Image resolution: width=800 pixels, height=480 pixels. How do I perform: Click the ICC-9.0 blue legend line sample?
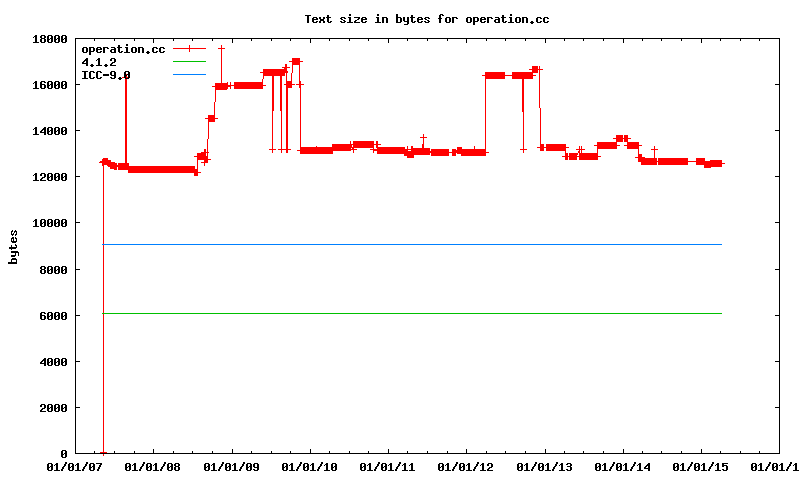coord(189,74)
